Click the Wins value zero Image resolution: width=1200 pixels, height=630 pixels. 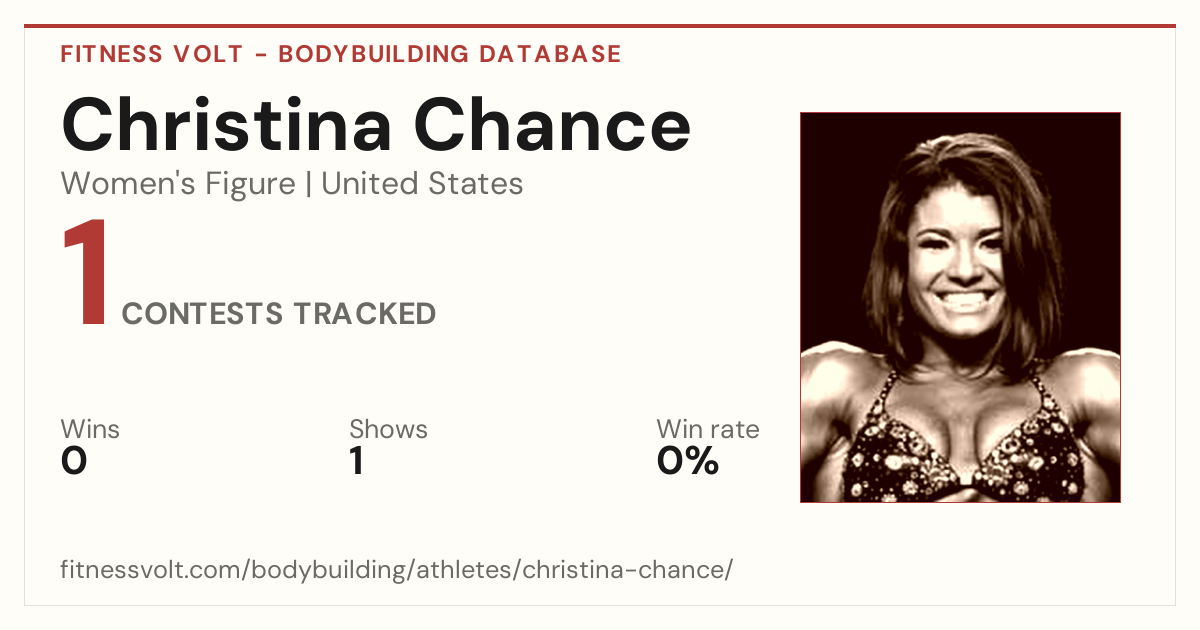[74, 461]
